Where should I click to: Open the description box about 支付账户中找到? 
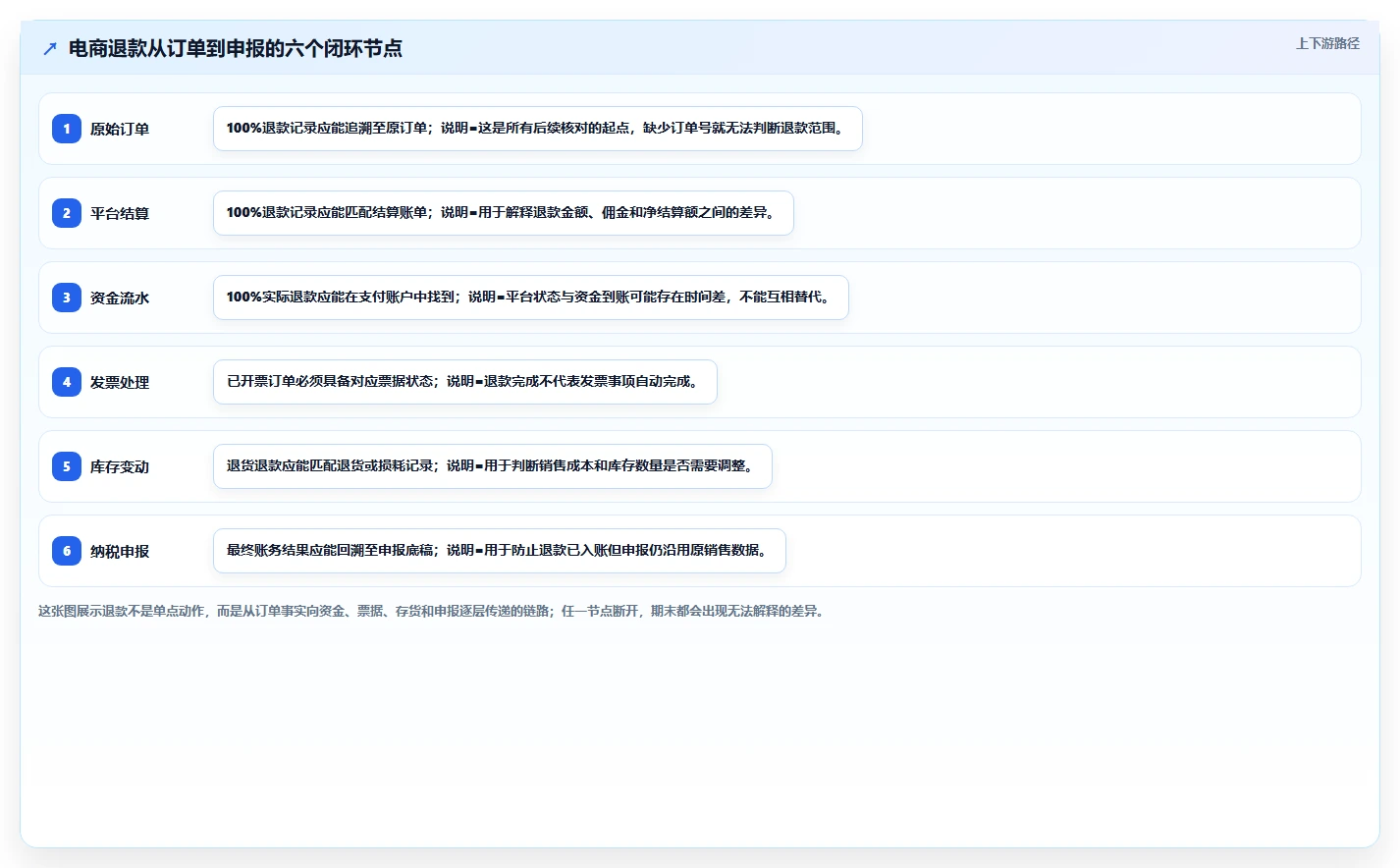point(531,298)
